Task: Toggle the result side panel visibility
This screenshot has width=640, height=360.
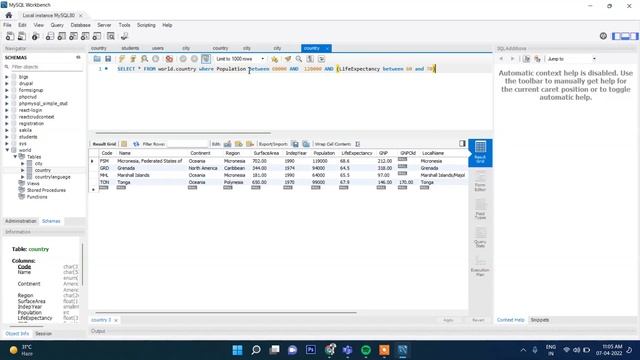Action: pos(462,143)
